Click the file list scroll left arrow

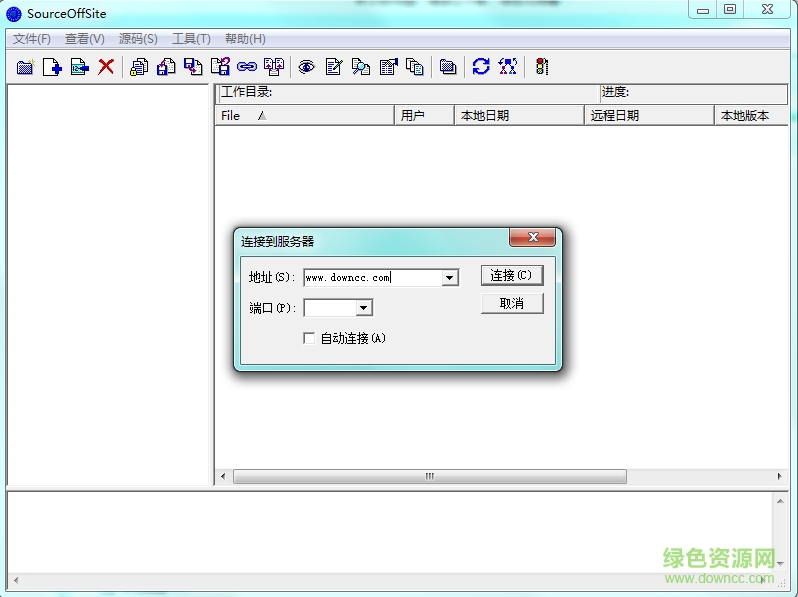(223, 476)
